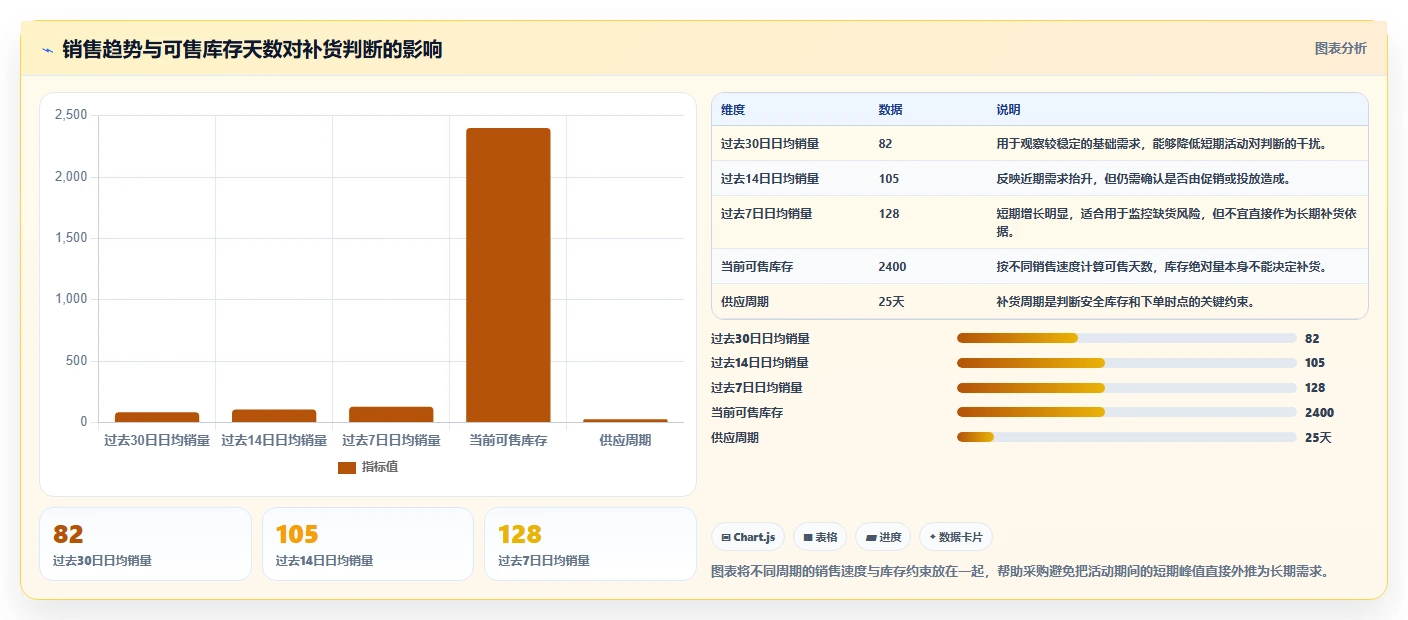The width and height of the screenshot is (1408, 620).
Task: Click the tall 当前可售库存 bar in chart
Action: coord(508,275)
